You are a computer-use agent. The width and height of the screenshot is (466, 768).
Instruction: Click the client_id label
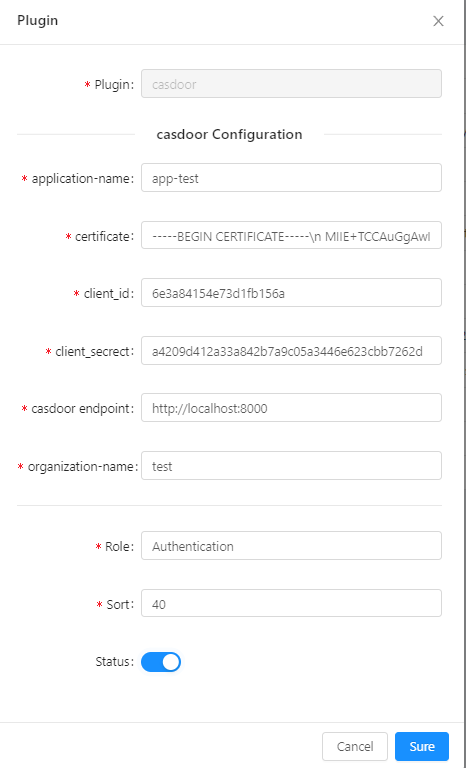[x=108, y=294]
